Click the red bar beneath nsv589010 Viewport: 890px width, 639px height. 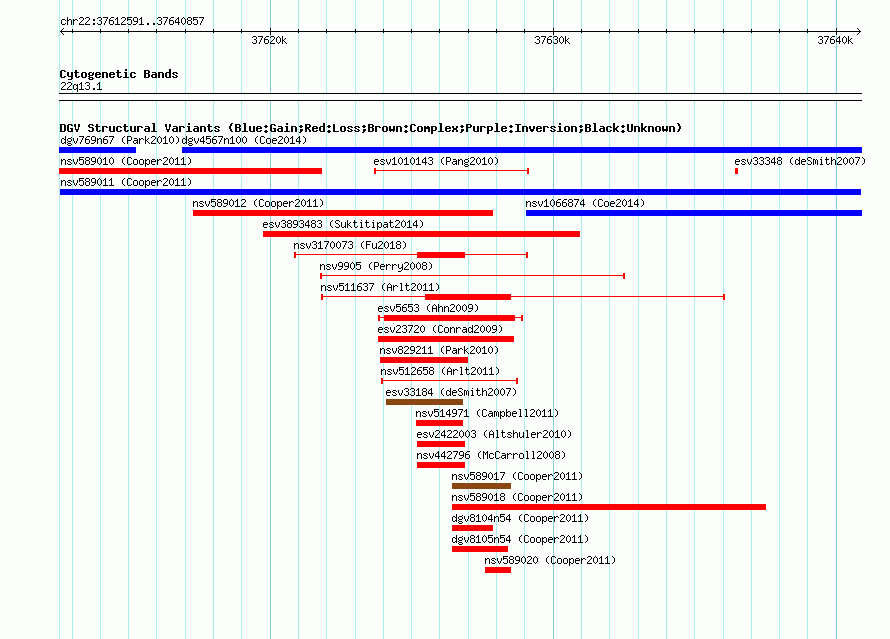click(x=191, y=171)
